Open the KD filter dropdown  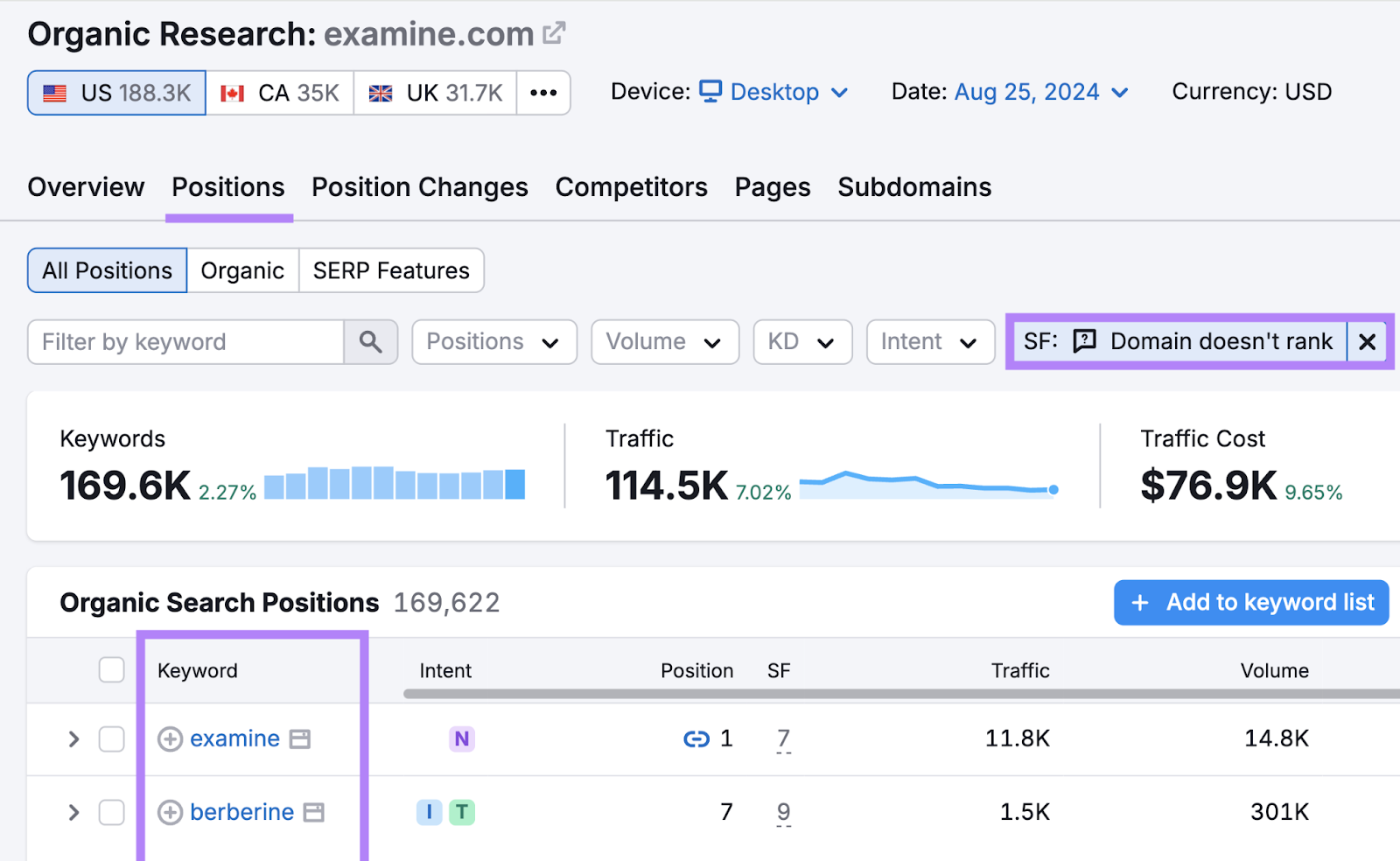pyautogui.click(x=801, y=341)
